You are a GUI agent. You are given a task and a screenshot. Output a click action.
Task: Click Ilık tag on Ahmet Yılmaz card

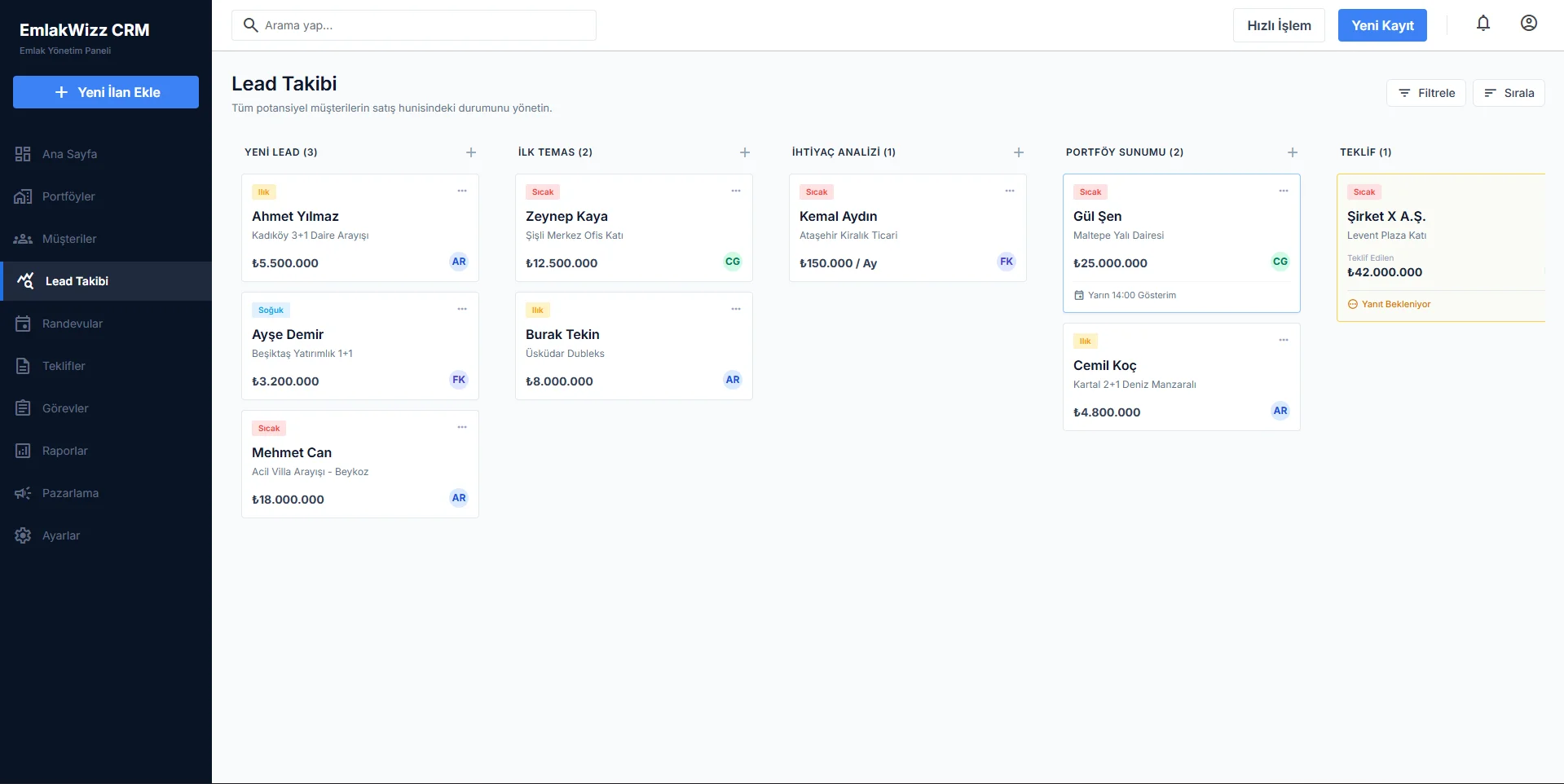pyautogui.click(x=264, y=192)
